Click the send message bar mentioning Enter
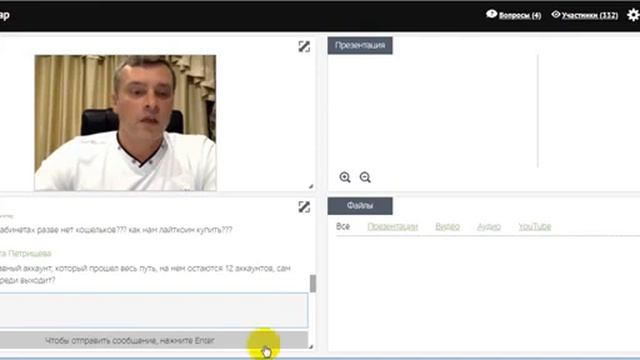640x360 pixels. coord(153,340)
